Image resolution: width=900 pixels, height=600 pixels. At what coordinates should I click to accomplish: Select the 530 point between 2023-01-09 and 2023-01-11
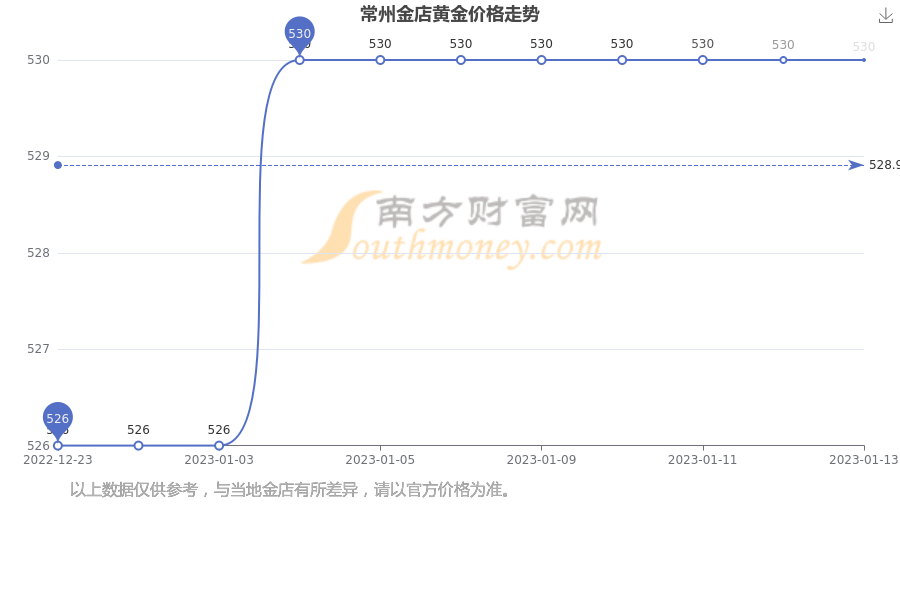622,60
